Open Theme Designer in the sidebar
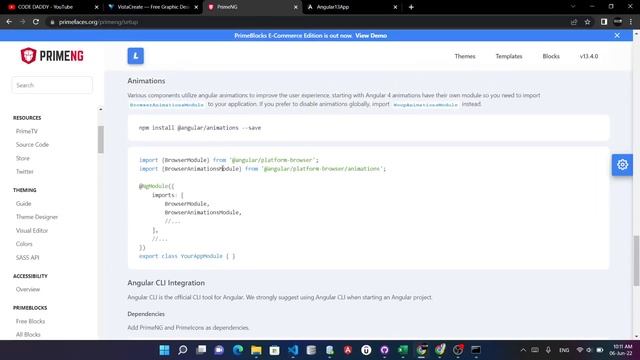 [x=37, y=217]
